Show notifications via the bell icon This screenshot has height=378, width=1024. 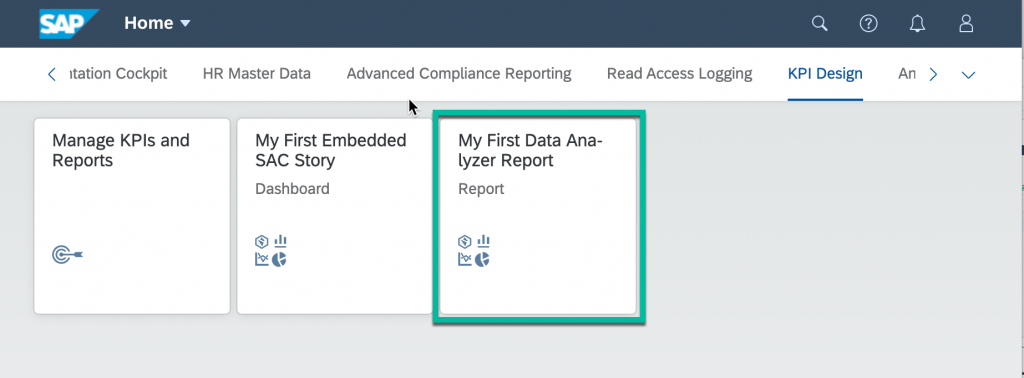[917, 24]
